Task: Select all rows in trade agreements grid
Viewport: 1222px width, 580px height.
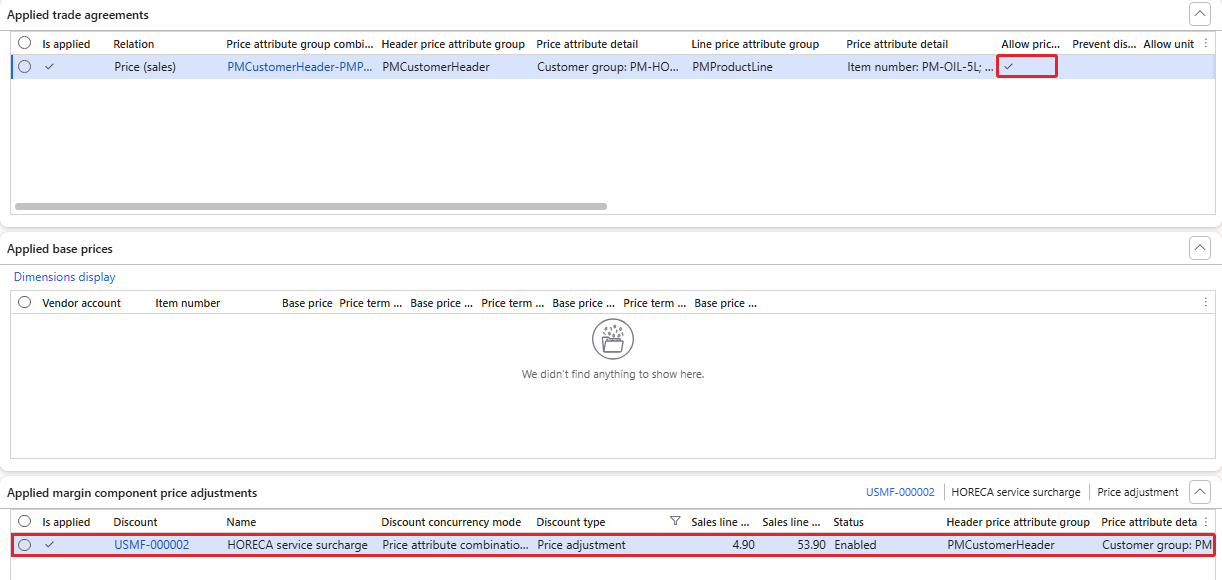Action: click(x=24, y=44)
